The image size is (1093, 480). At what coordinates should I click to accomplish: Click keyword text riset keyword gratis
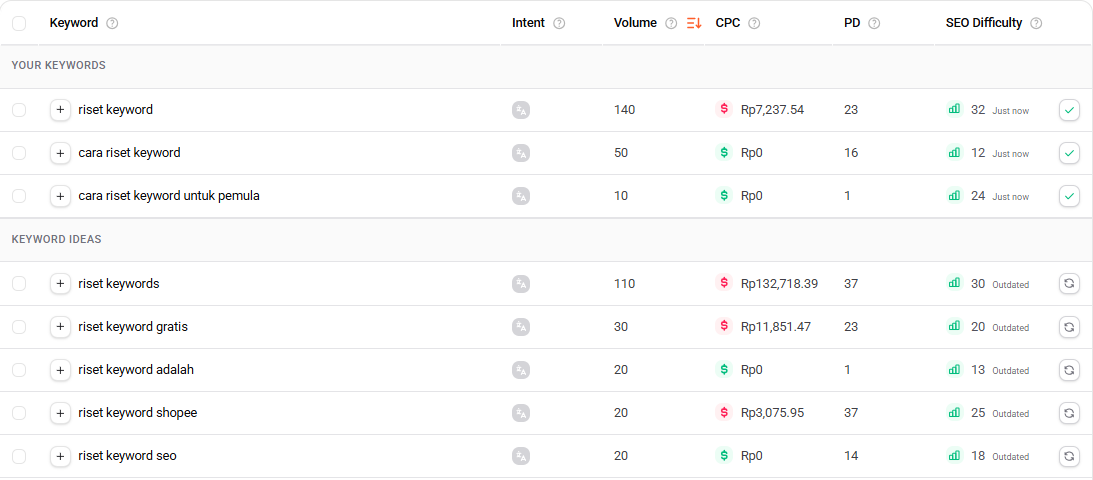(133, 327)
